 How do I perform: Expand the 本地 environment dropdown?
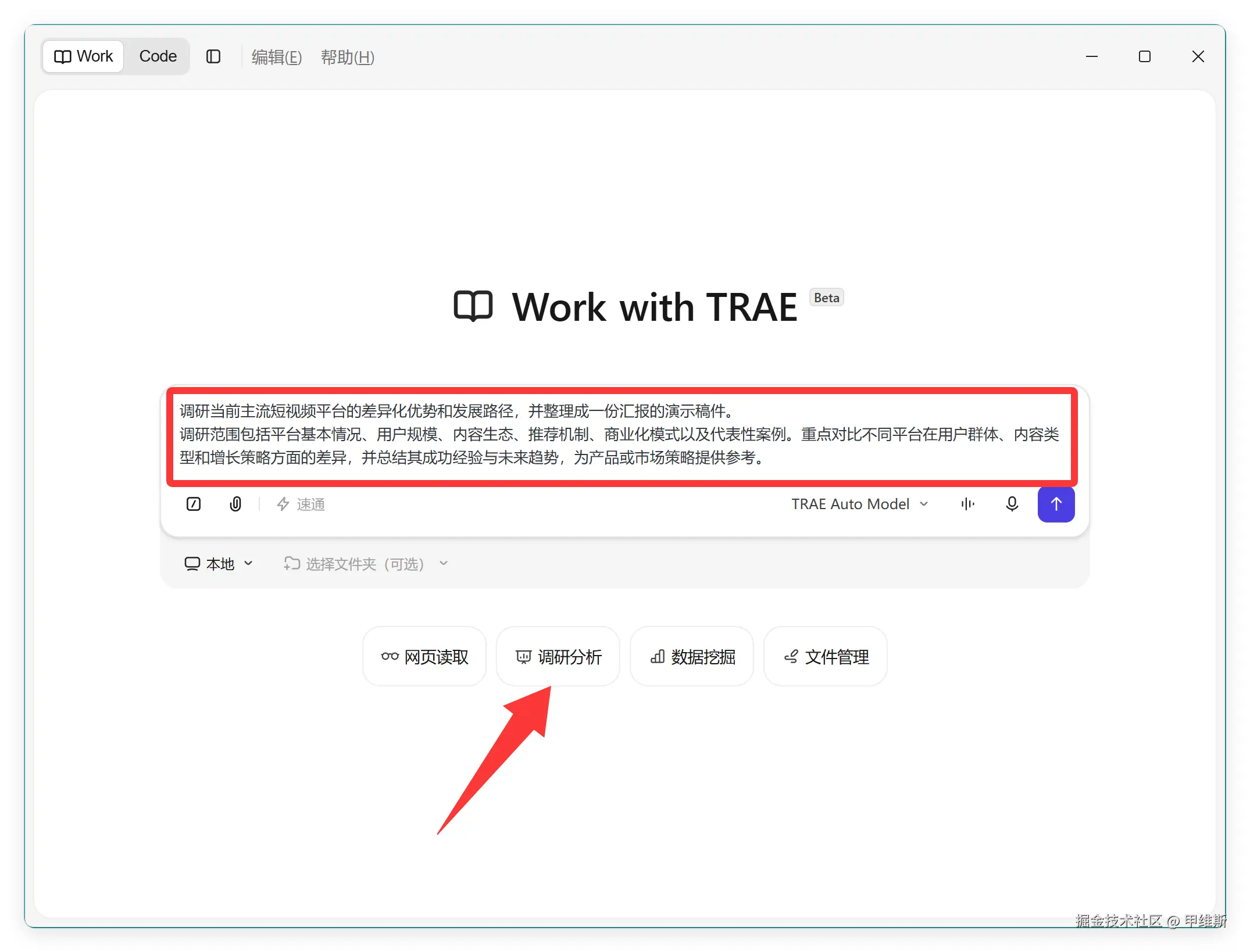[219, 564]
